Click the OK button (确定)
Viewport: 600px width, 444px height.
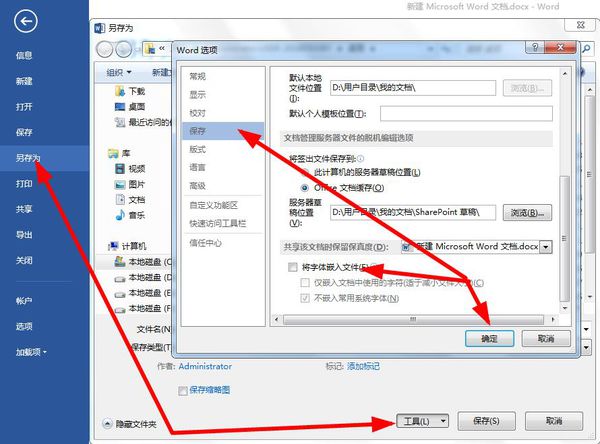pos(489,338)
